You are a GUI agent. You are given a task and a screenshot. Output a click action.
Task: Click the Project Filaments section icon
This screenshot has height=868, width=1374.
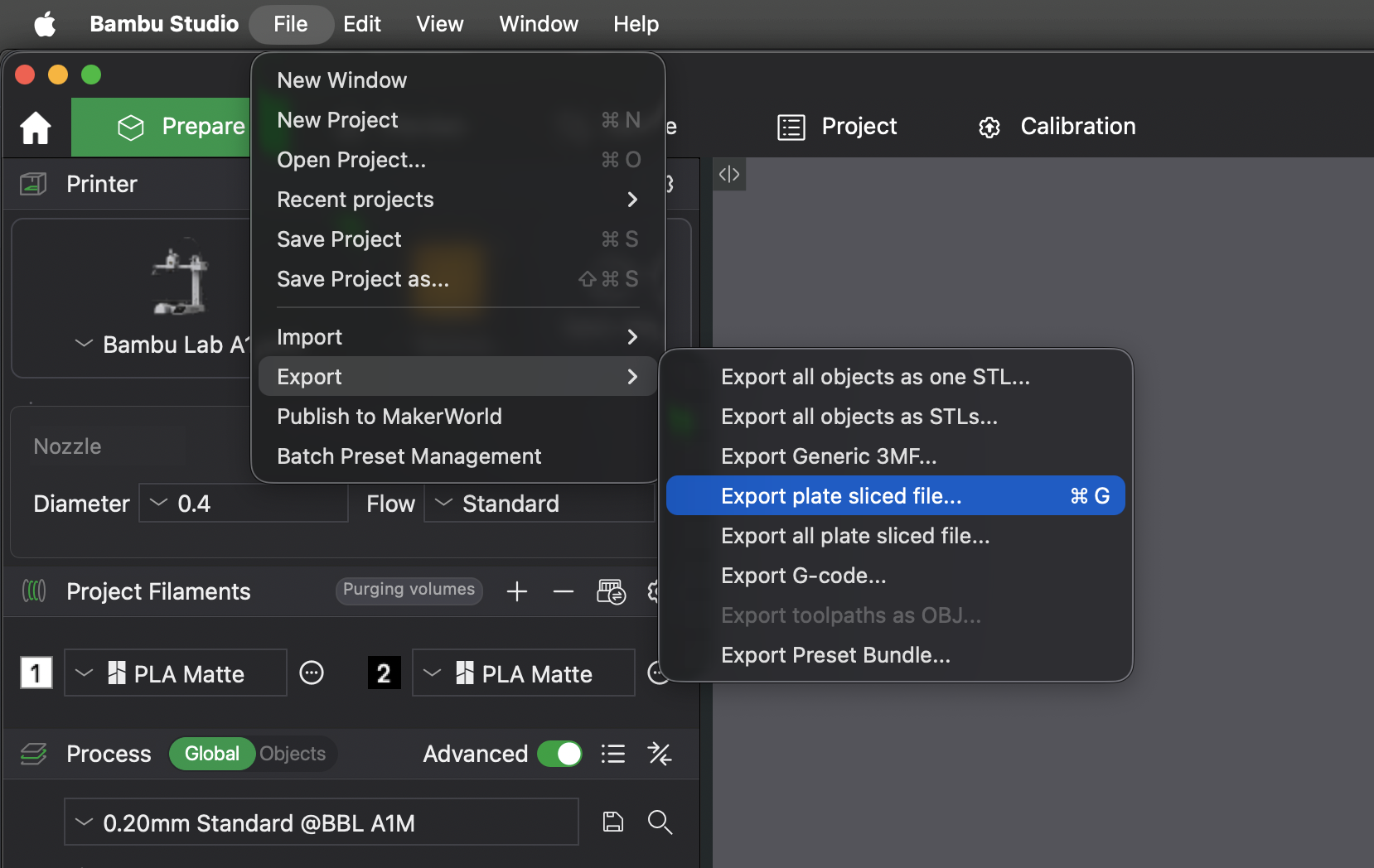[x=34, y=591]
